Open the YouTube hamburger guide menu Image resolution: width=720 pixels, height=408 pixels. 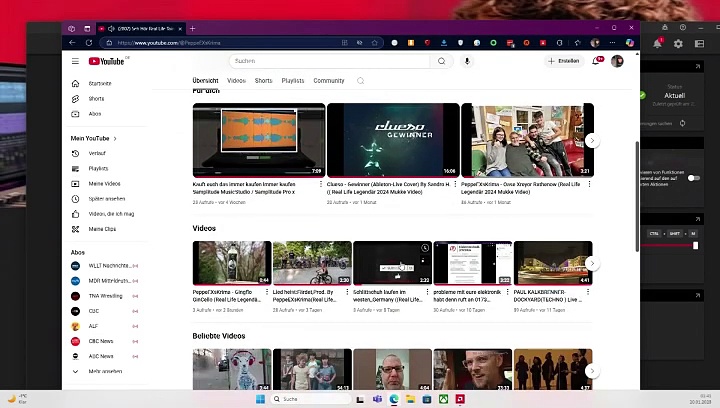click(x=75, y=61)
